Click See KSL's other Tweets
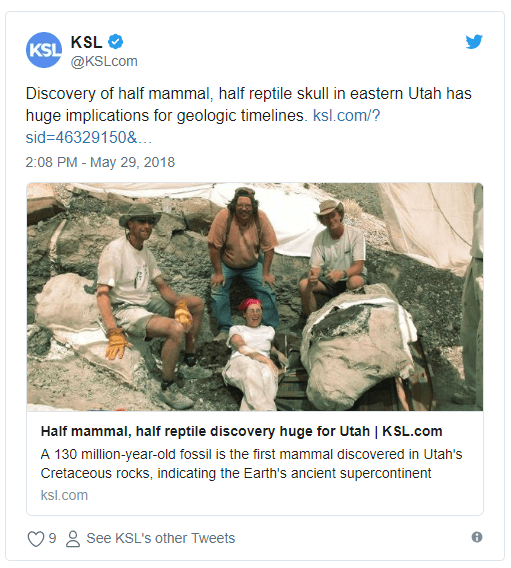The image size is (511, 568). (160, 538)
